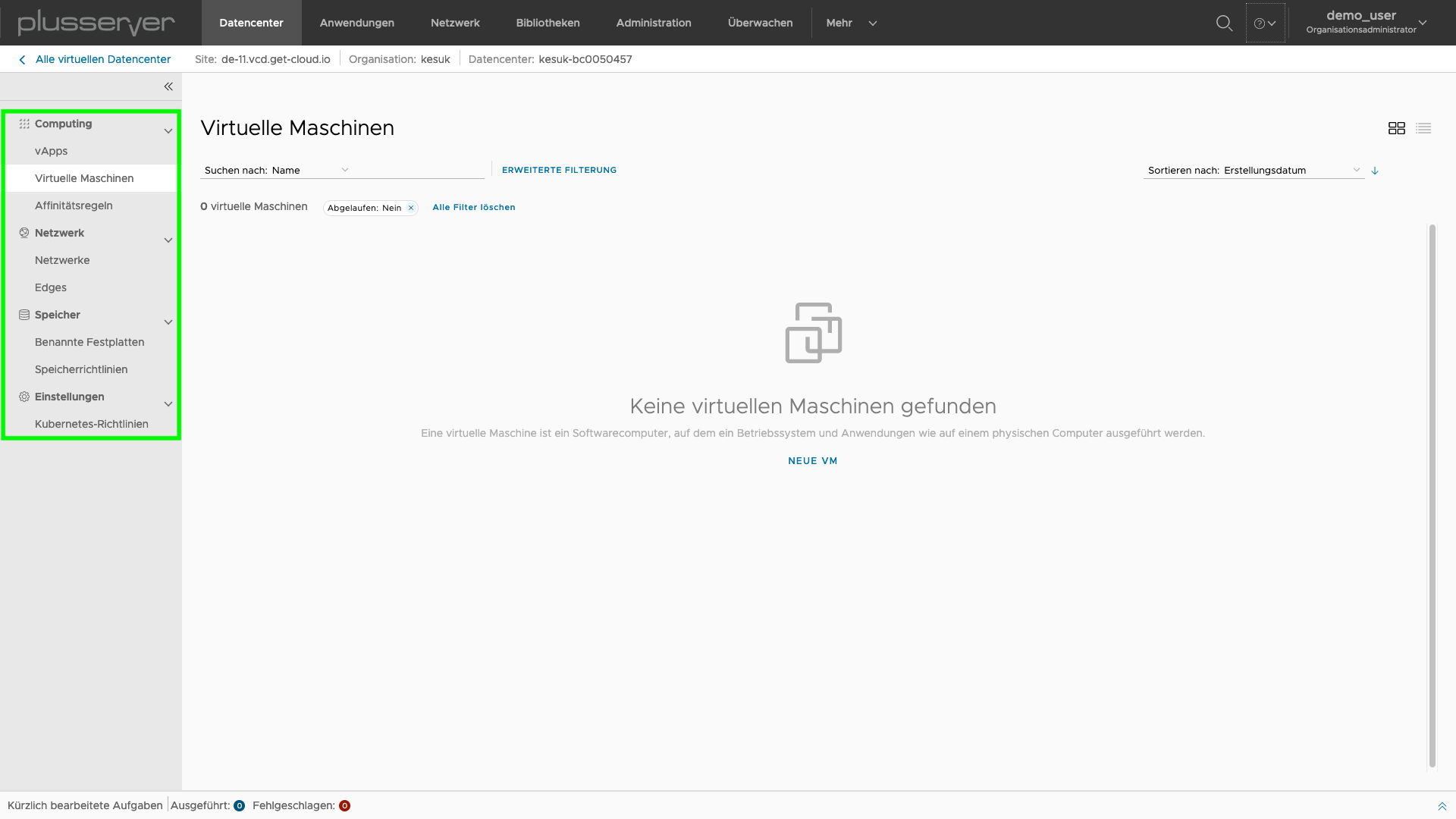Screen dimensions: 1456x819
Task: Click the Fehlgeschlagen count badge
Action: pos(344,805)
